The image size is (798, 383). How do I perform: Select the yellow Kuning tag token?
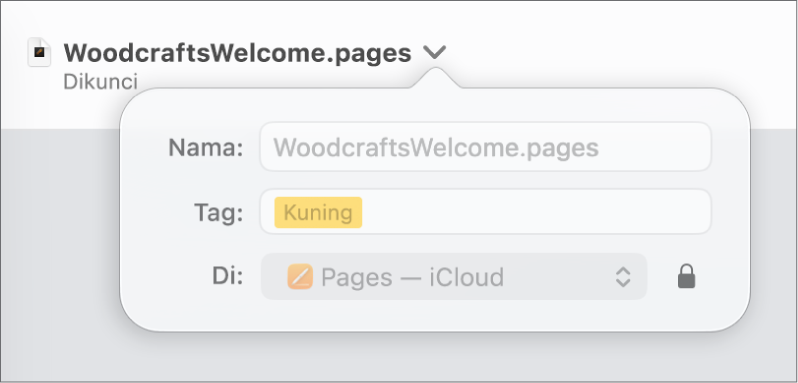click(x=318, y=213)
